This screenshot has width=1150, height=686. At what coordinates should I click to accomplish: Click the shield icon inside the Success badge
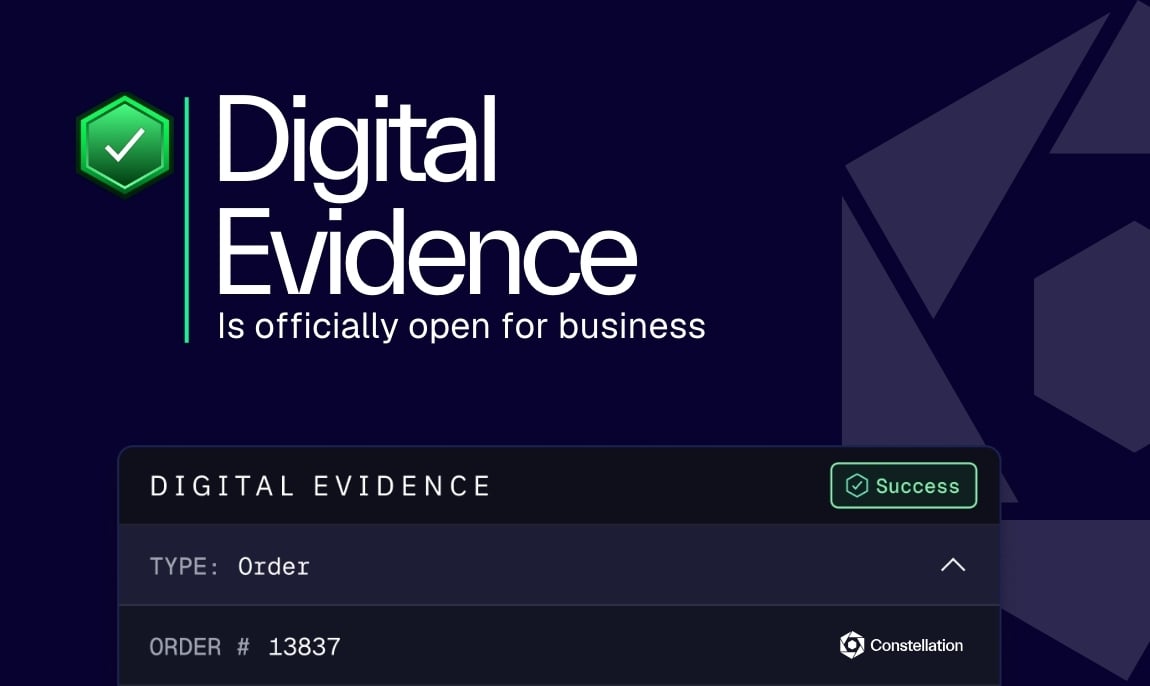856,486
